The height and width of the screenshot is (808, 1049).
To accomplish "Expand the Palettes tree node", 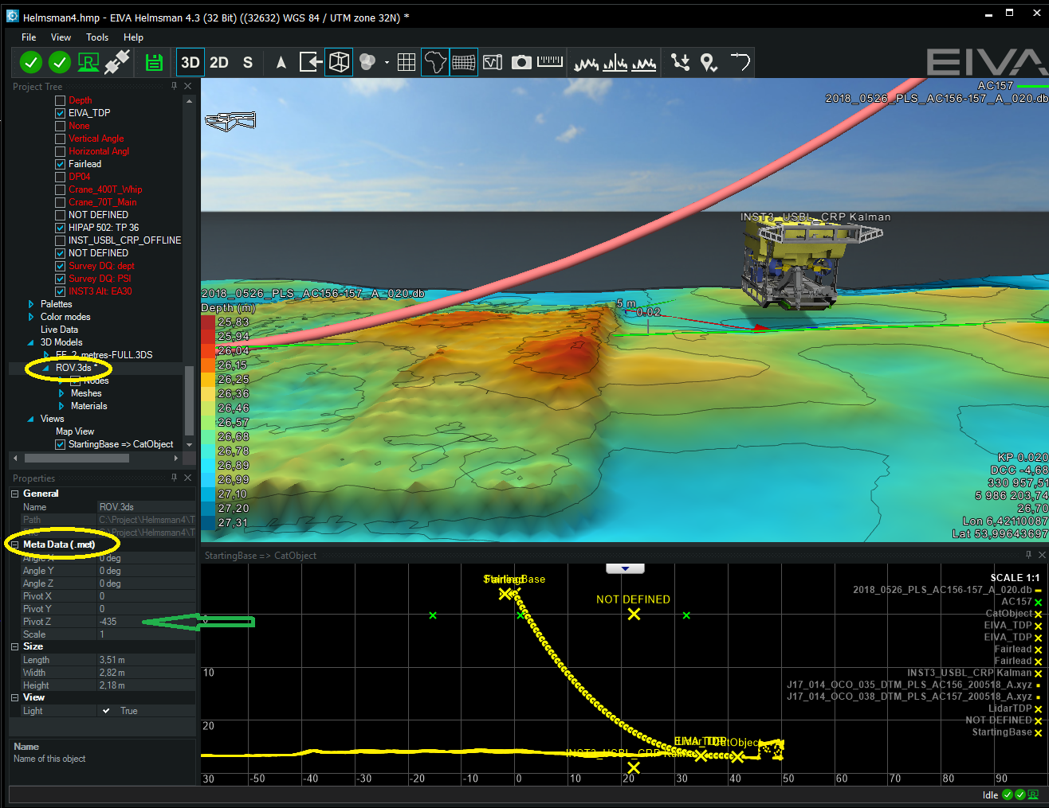I will click(30, 304).
